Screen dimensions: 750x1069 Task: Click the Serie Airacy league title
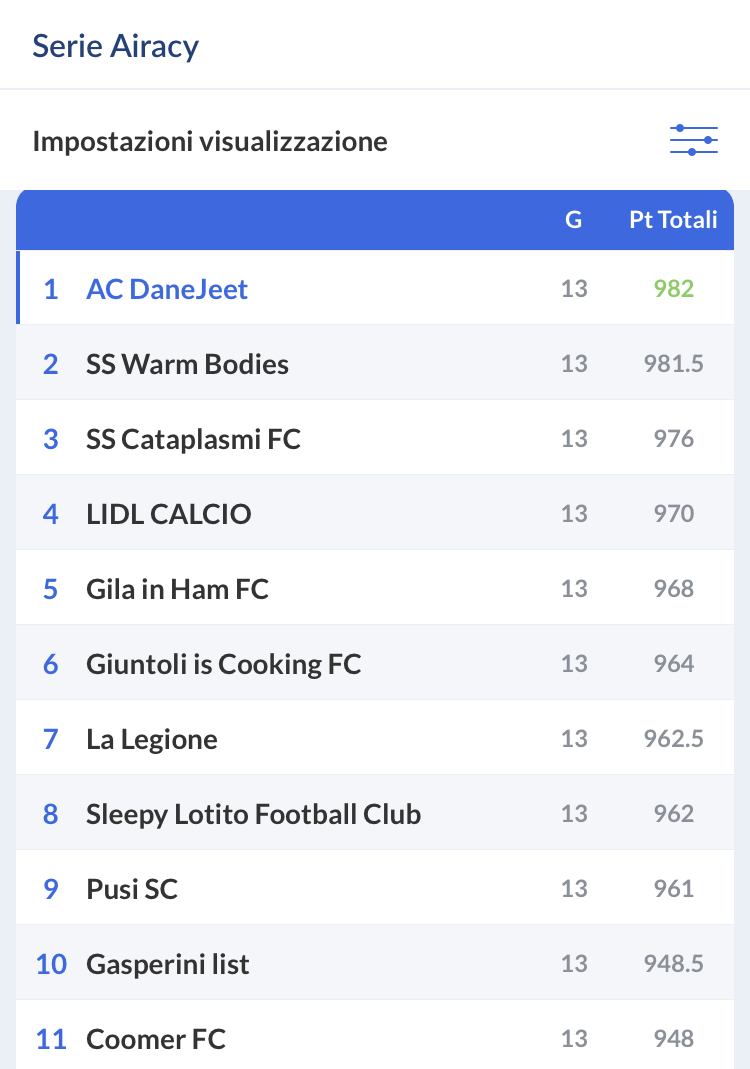click(115, 46)
